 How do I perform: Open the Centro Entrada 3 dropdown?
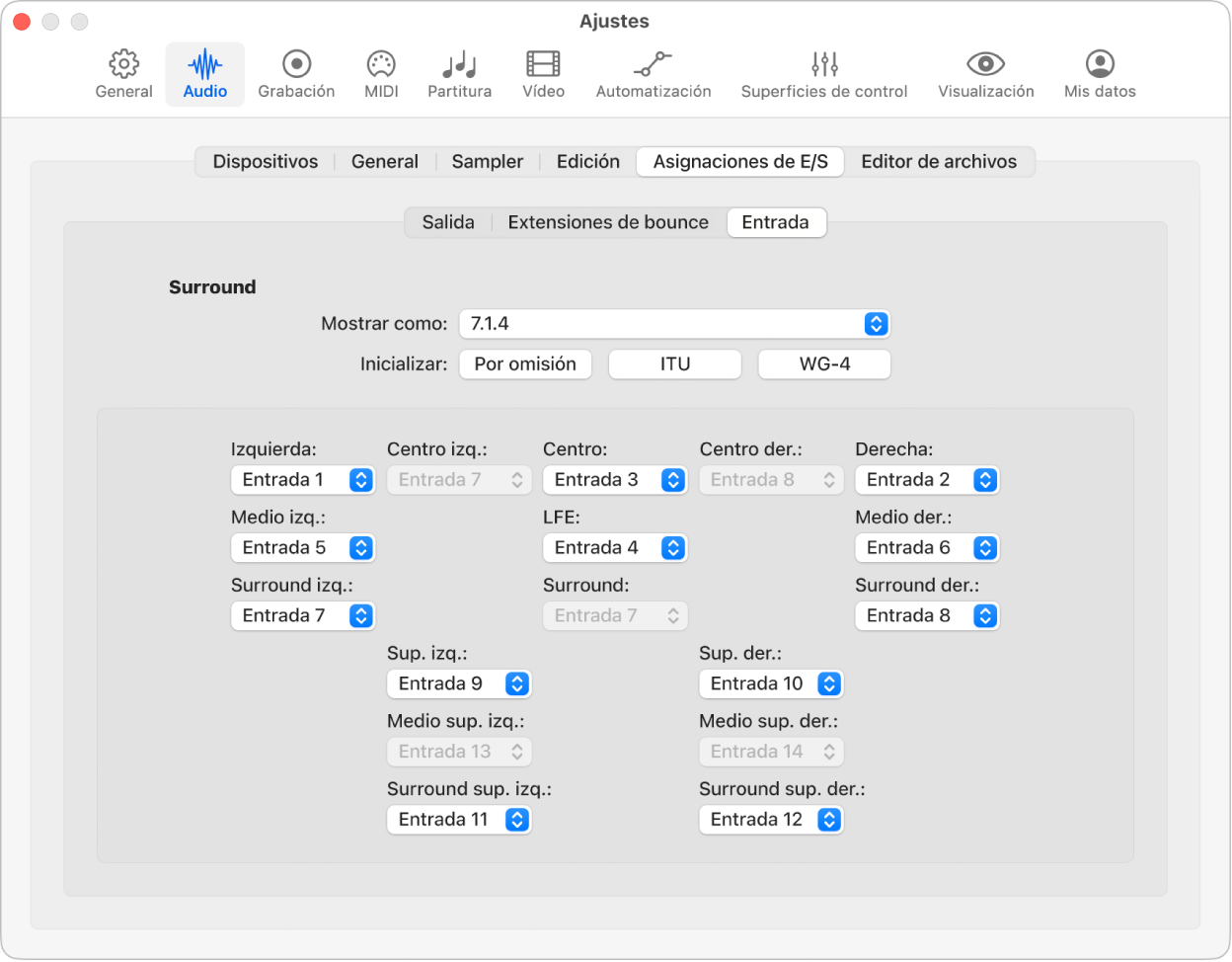615,480
